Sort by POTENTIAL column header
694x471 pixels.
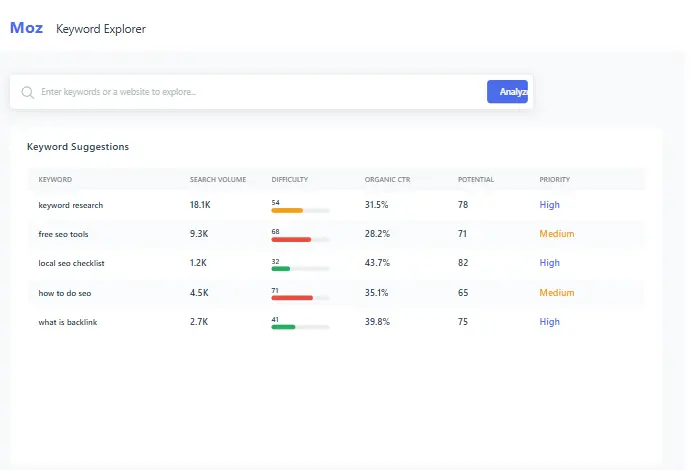[476, 179]
